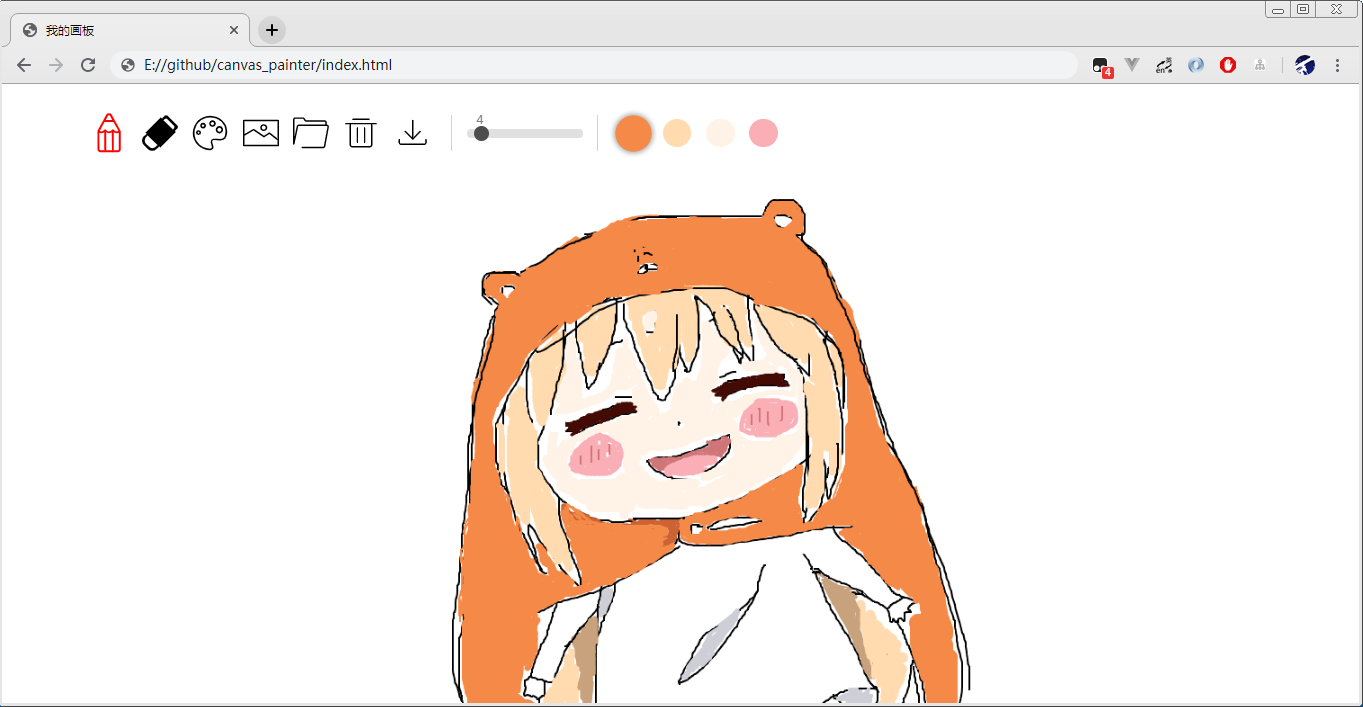
Task: Click the brush size slider handle
Action: (480, 132)
